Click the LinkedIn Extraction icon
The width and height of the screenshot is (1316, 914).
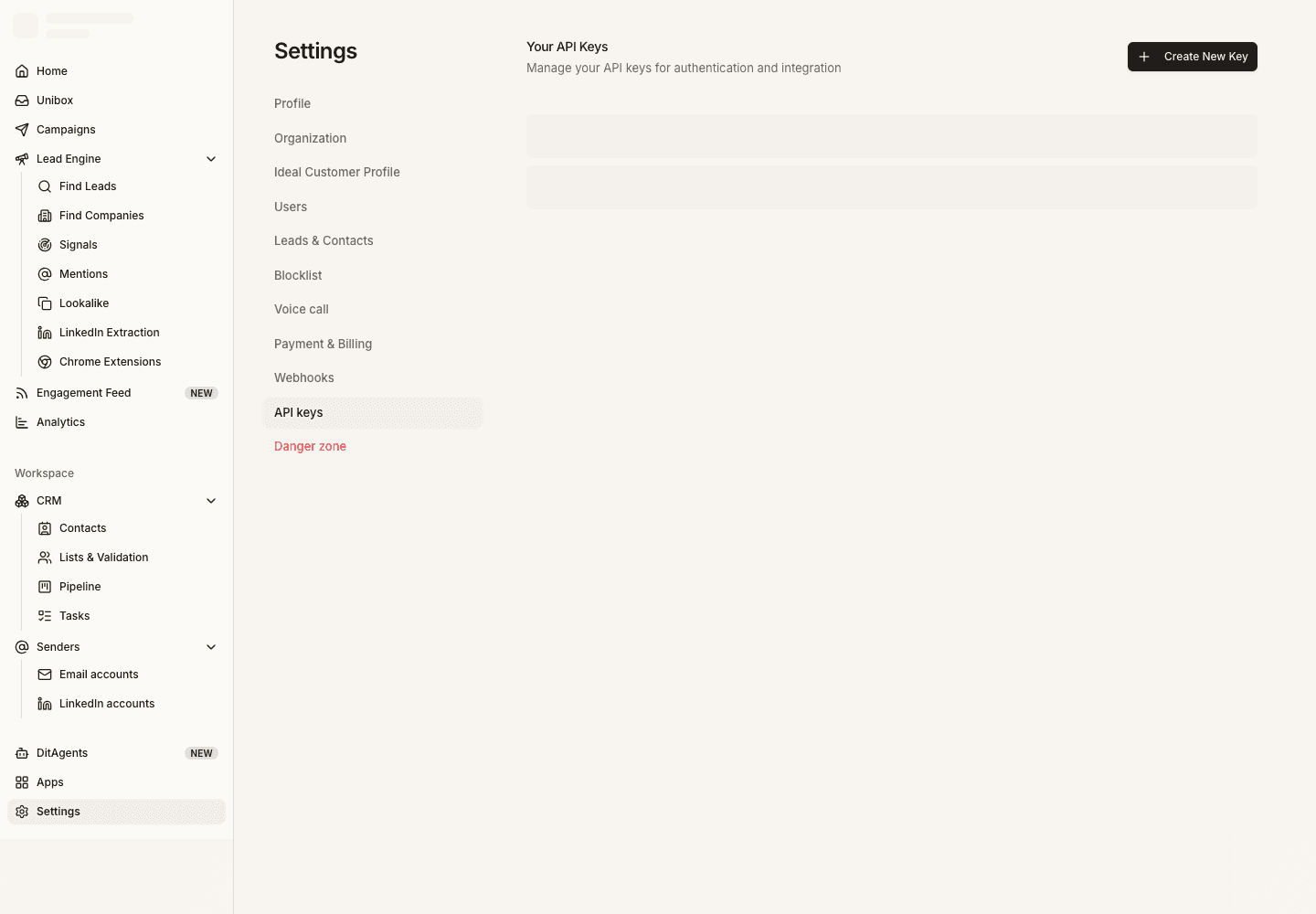pyautogui.click(x=45, y=333)
